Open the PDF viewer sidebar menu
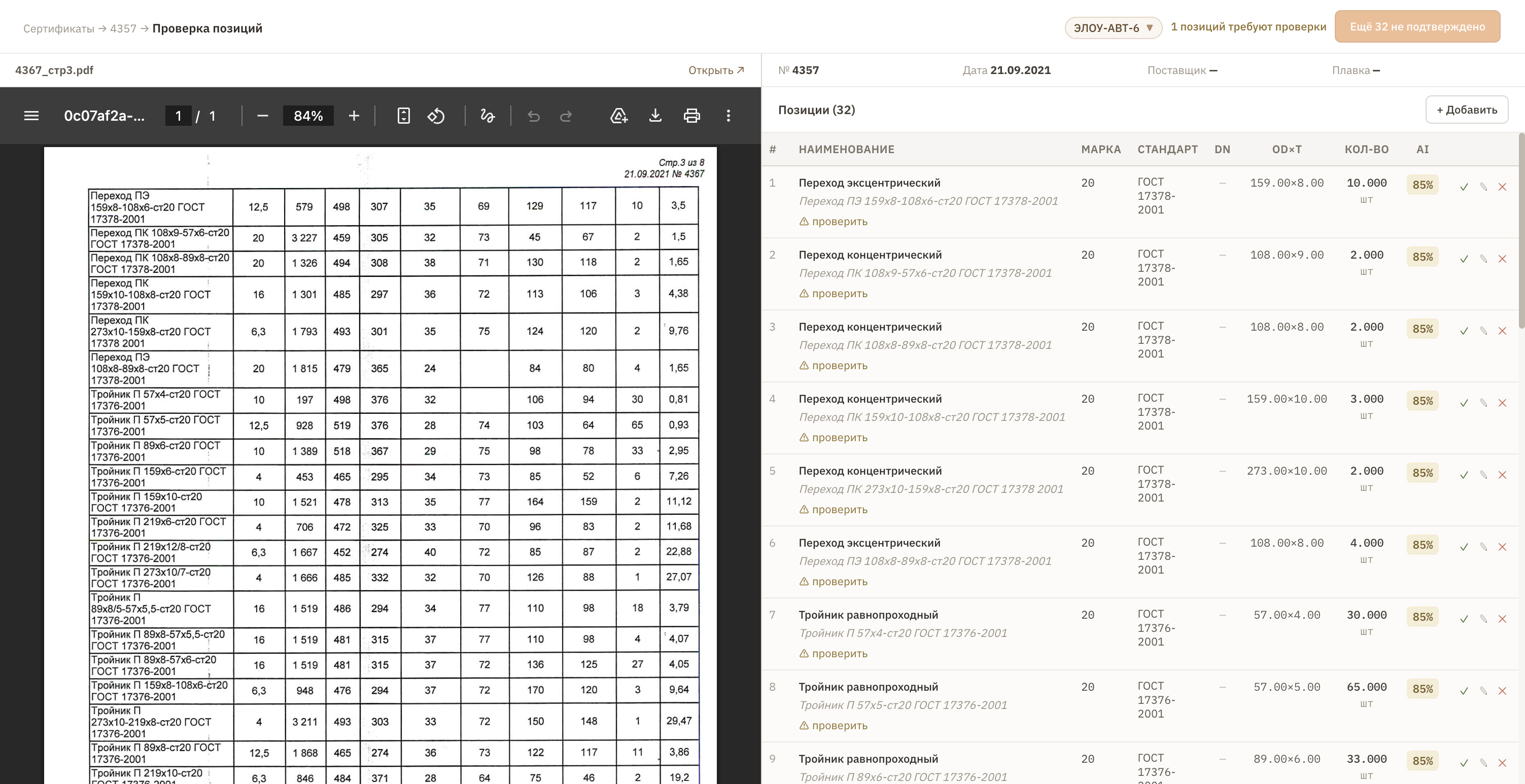Screen dimensions: 1525x784 click(31, 116)
